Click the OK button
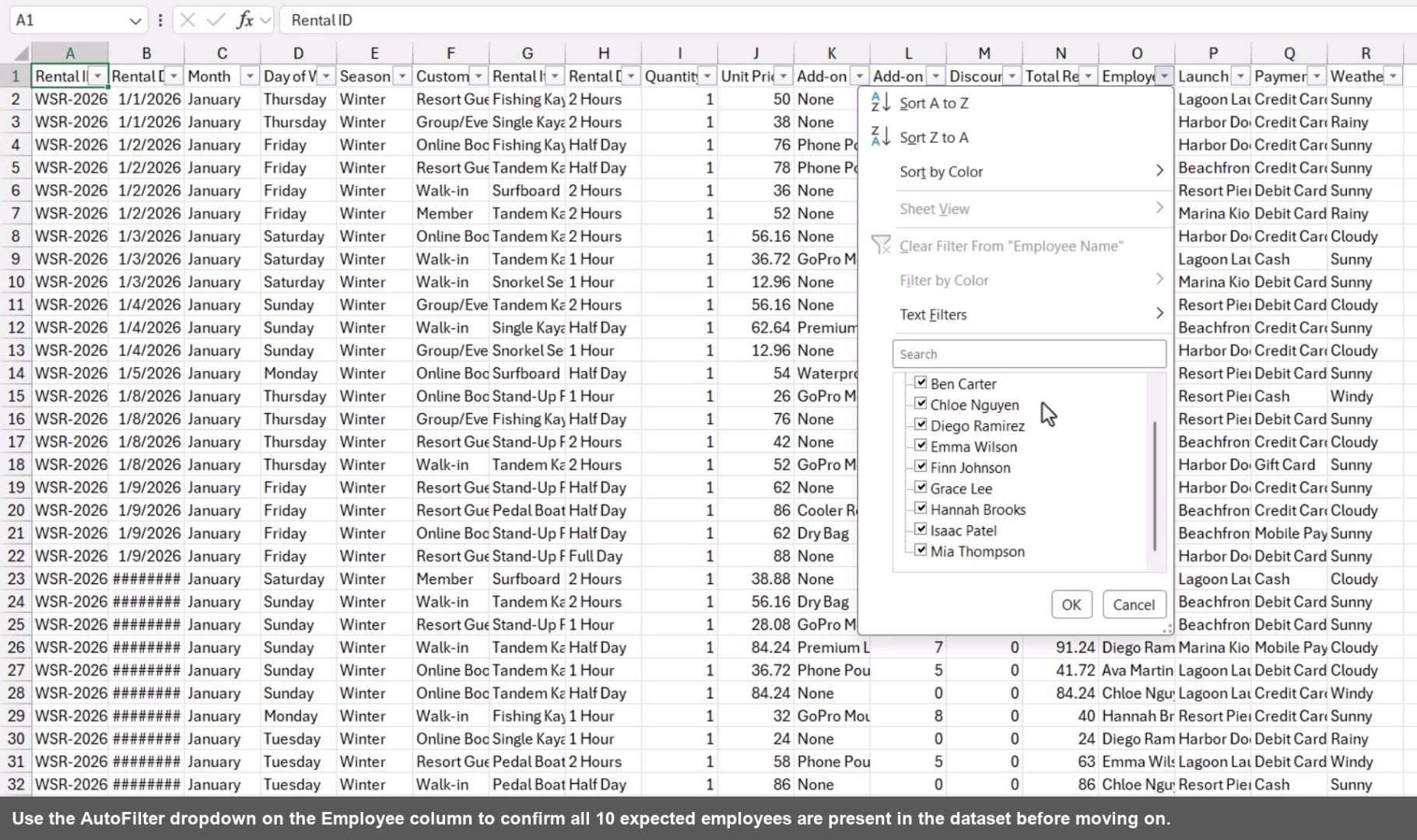Screen dimensions: 1417x840 [x=1072, y=604]
